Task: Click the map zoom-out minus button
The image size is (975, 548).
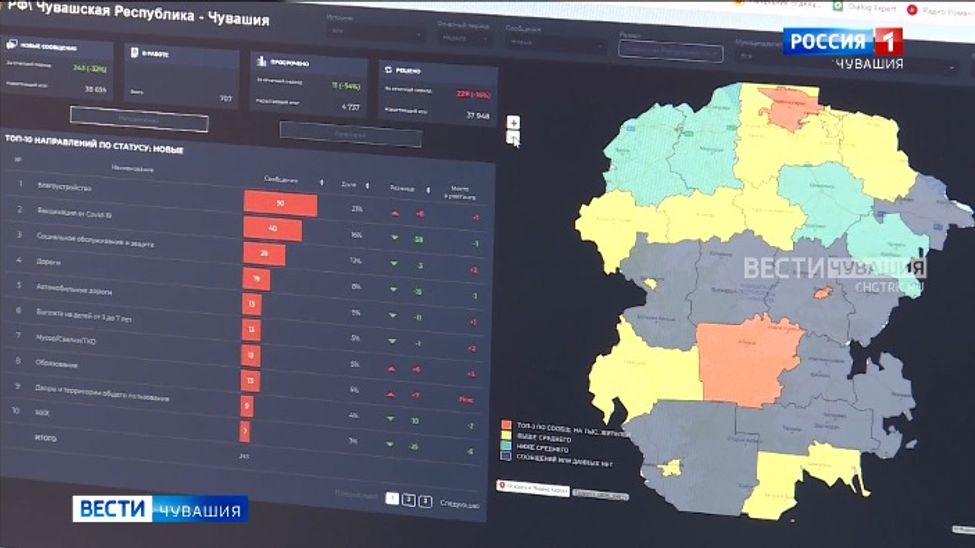Action: point(514,138)
